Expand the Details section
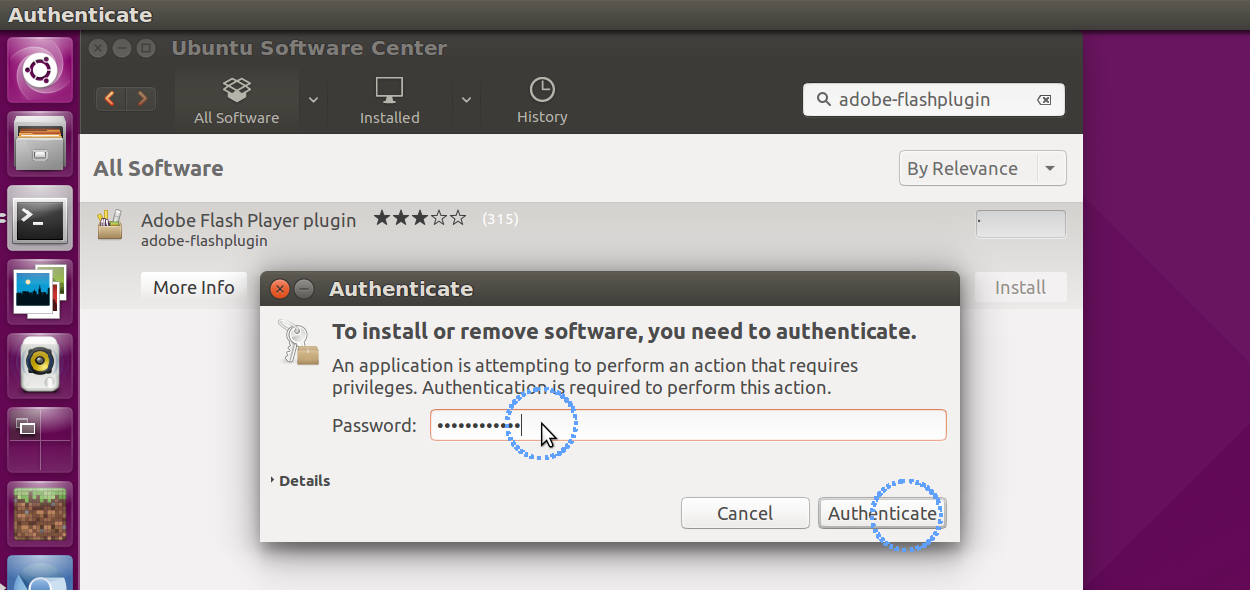This screenshot has height=590, width=1250. click(300, 481)
